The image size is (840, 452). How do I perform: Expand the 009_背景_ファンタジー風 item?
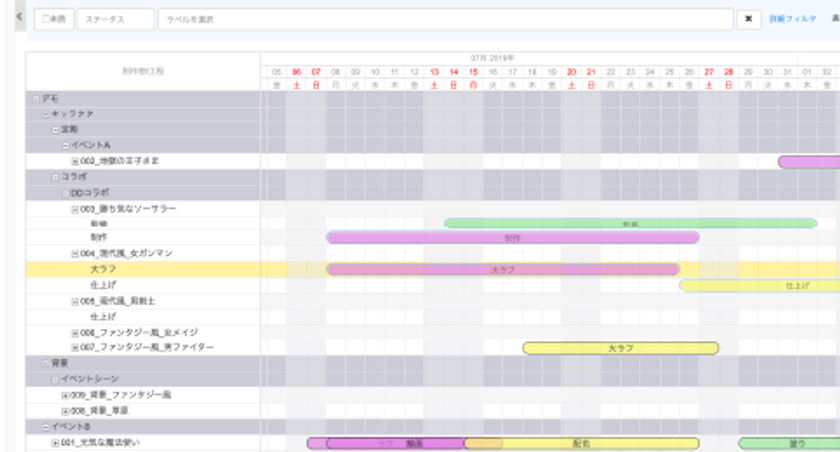pos(65,396)
